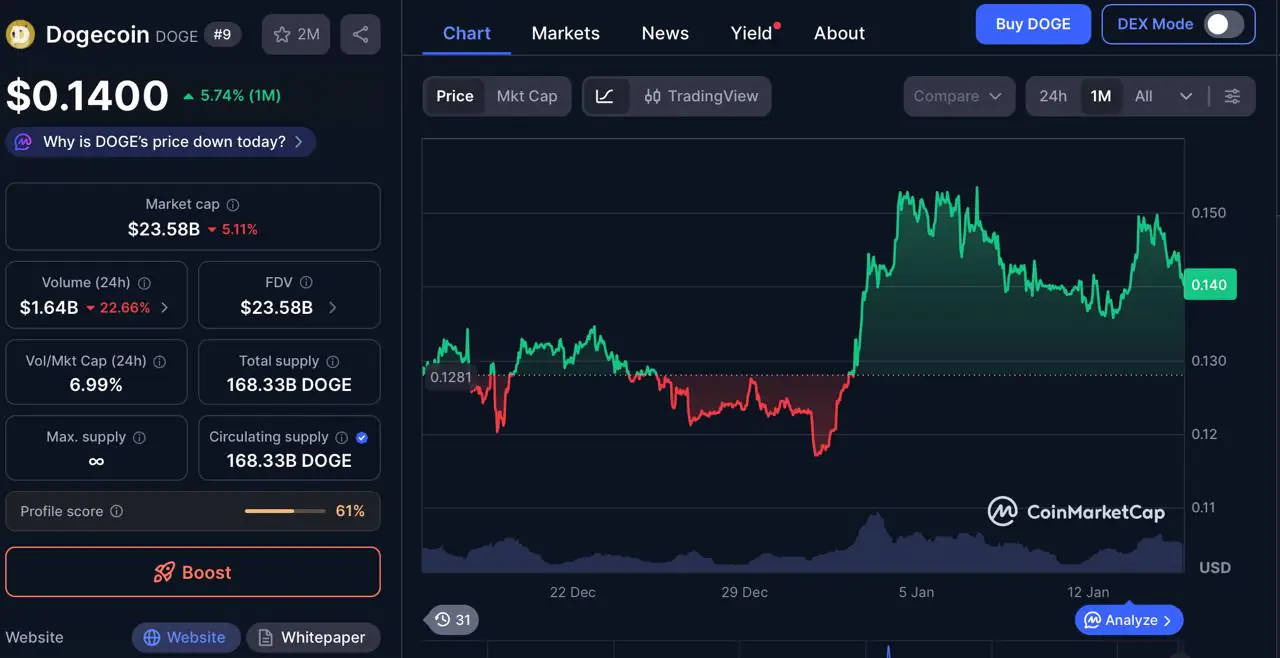1280x658 pixels.
Task: Switch to the Markets tab
Action: [x=565, y=33]
